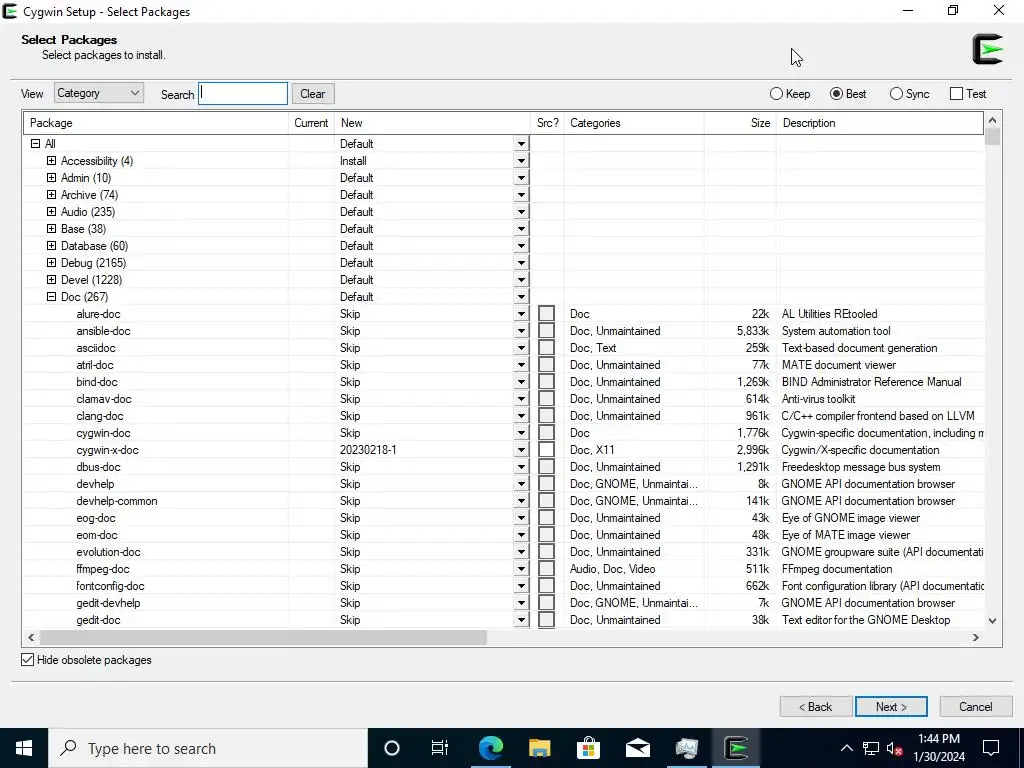
Task: Open Task View in the taskbar
Action: click(x=440, y=748)
